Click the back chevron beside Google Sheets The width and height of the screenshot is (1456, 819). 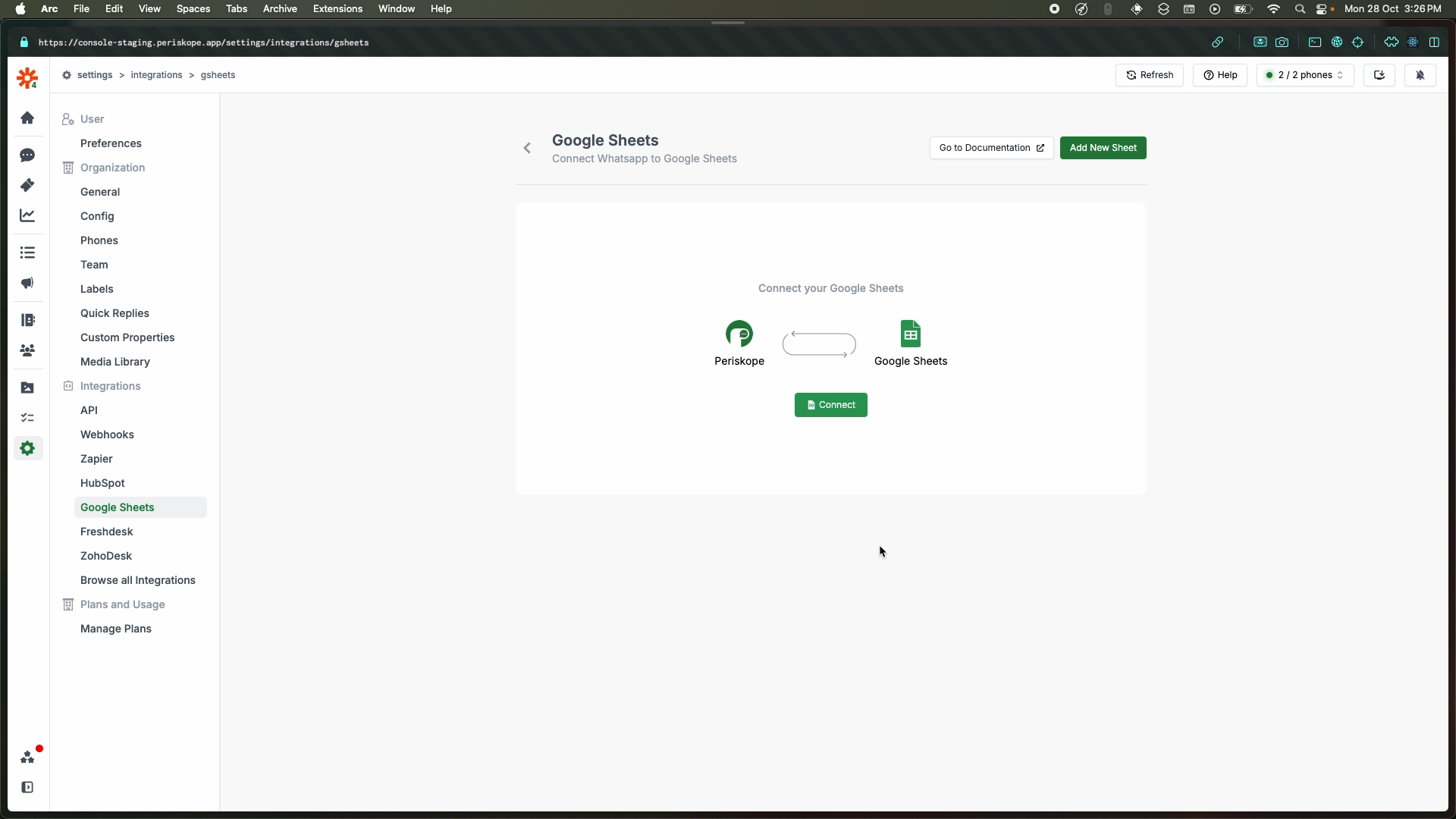pos(527,148)
